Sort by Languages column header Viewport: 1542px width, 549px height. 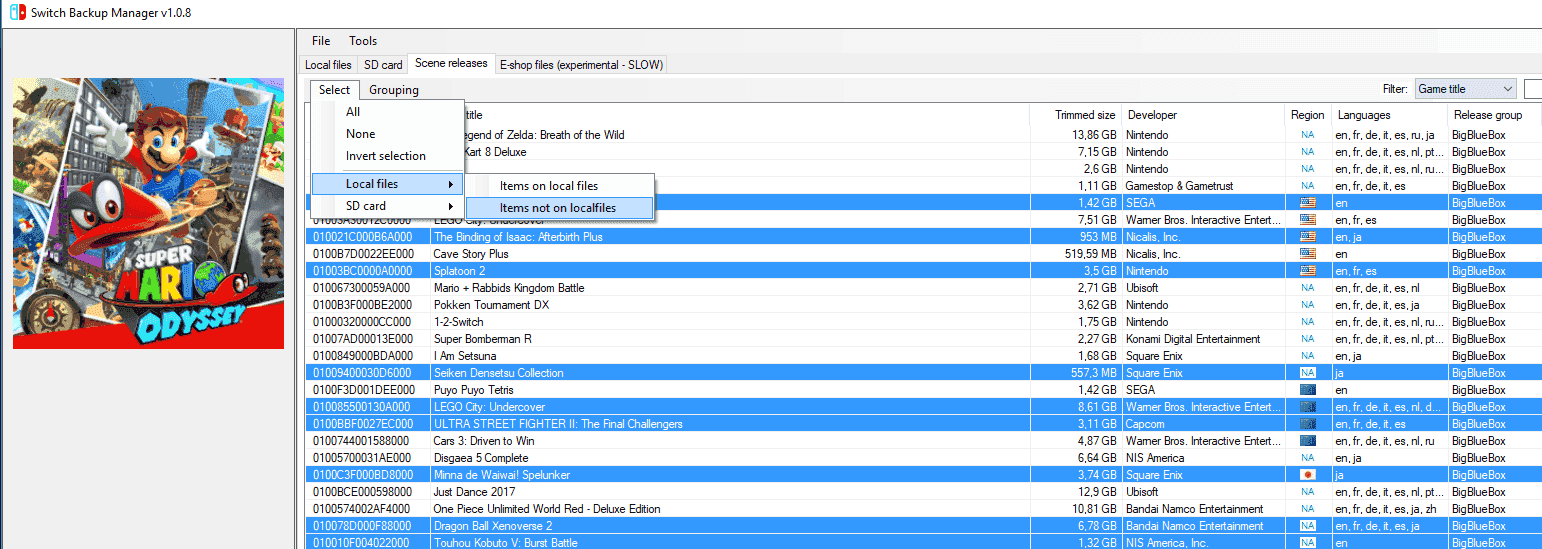pyautogui.click(x=1389, y=115)
